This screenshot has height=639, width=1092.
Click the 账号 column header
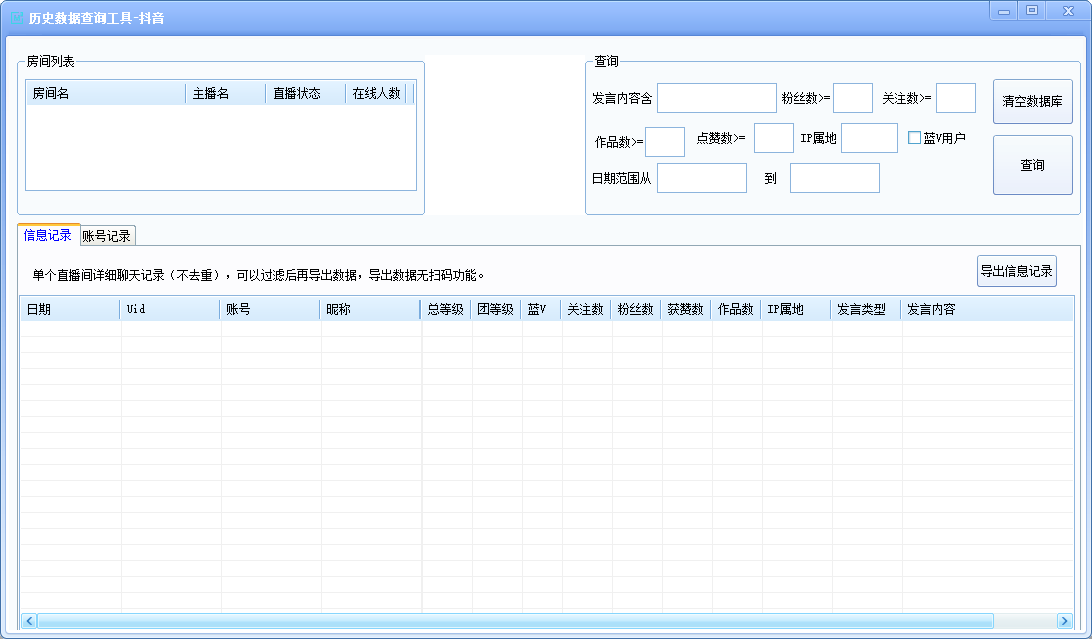(270, 309)
